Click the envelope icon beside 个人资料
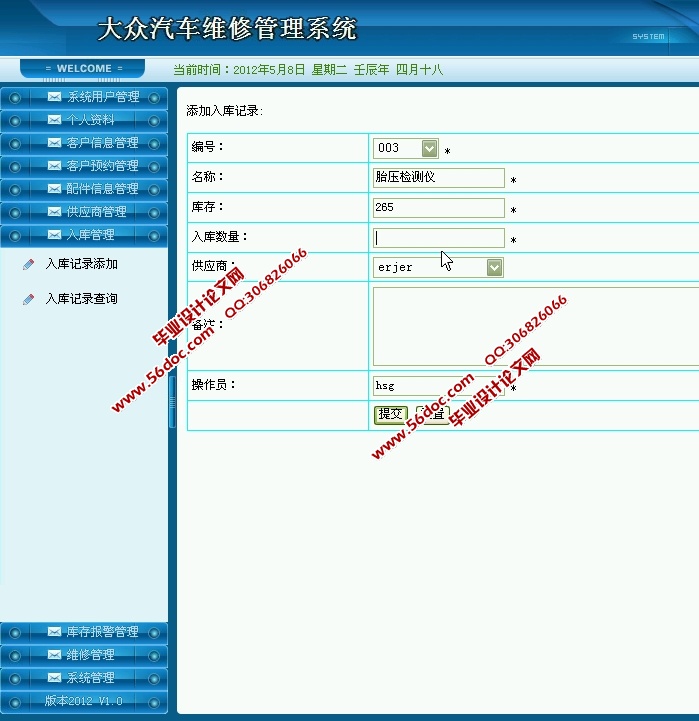The image size is (699, 721). coord(54,120)
